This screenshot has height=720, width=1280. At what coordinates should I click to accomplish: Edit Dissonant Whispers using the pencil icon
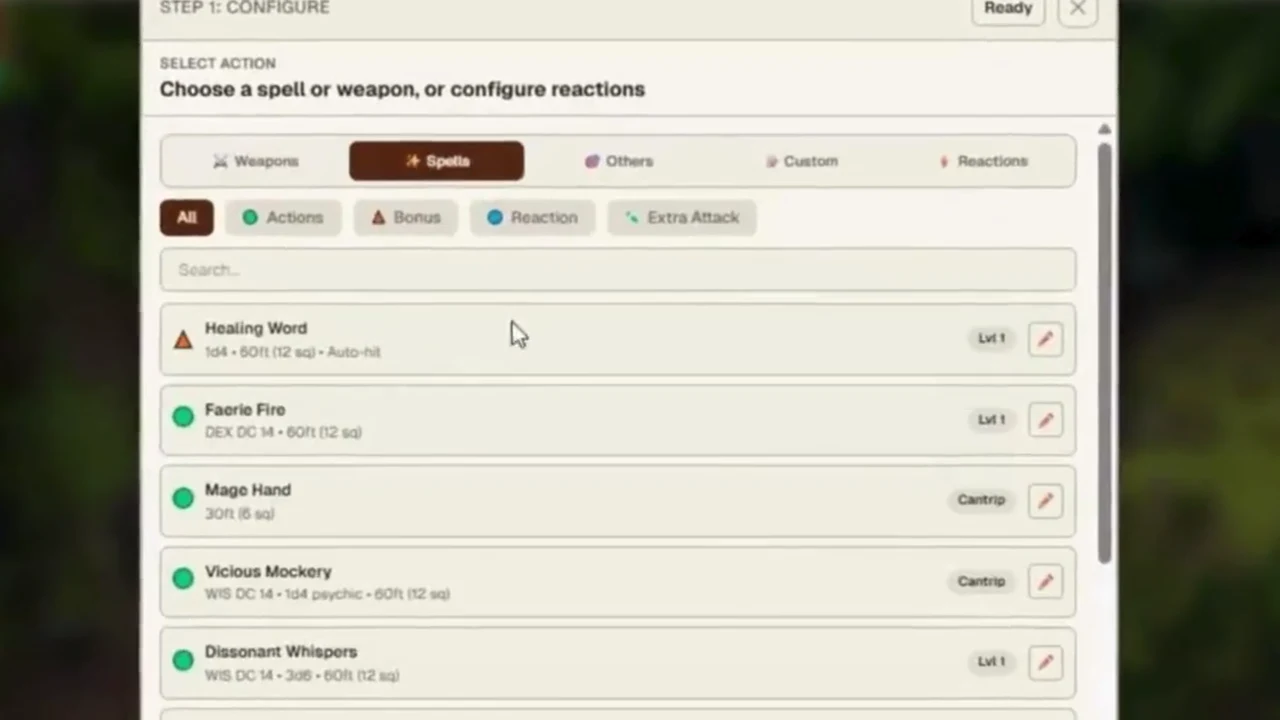click(x=1045, y=662)
